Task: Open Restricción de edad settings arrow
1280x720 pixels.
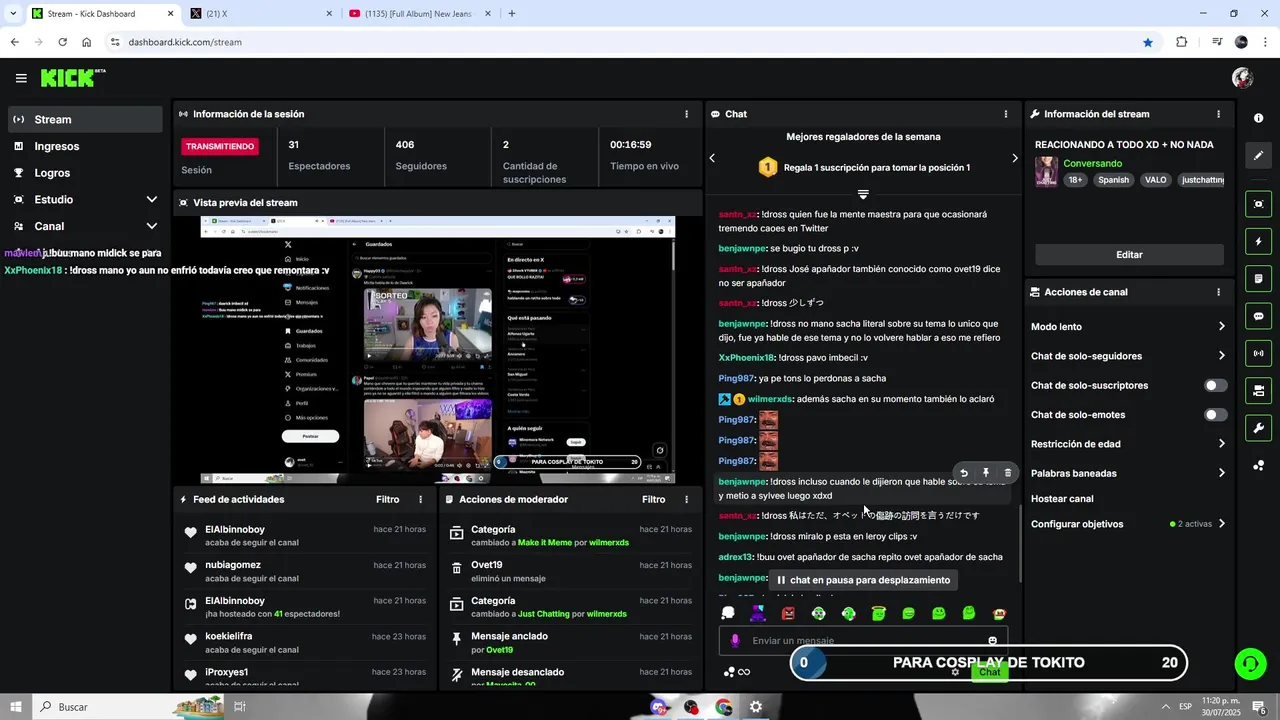Action: click(x=1221, y=444)
